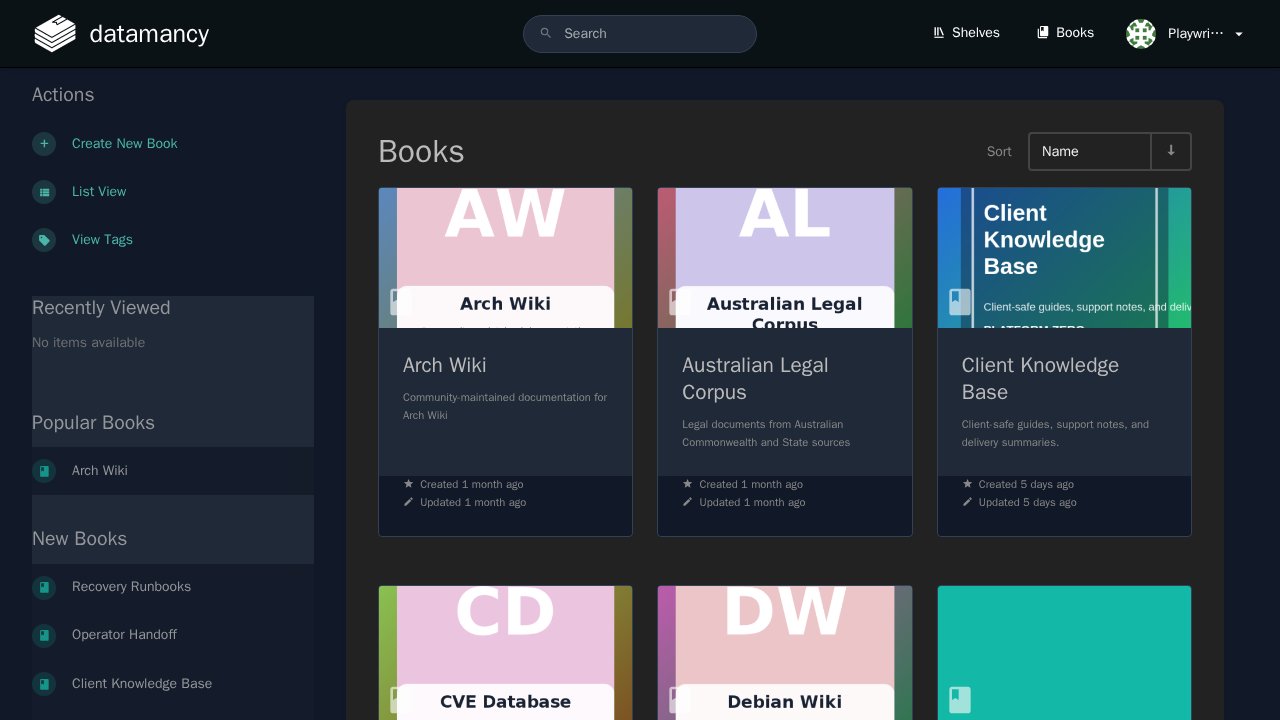Click the Recently Viewed heading
Viewport: 1280px width, 720px height.
coord(101,308)
